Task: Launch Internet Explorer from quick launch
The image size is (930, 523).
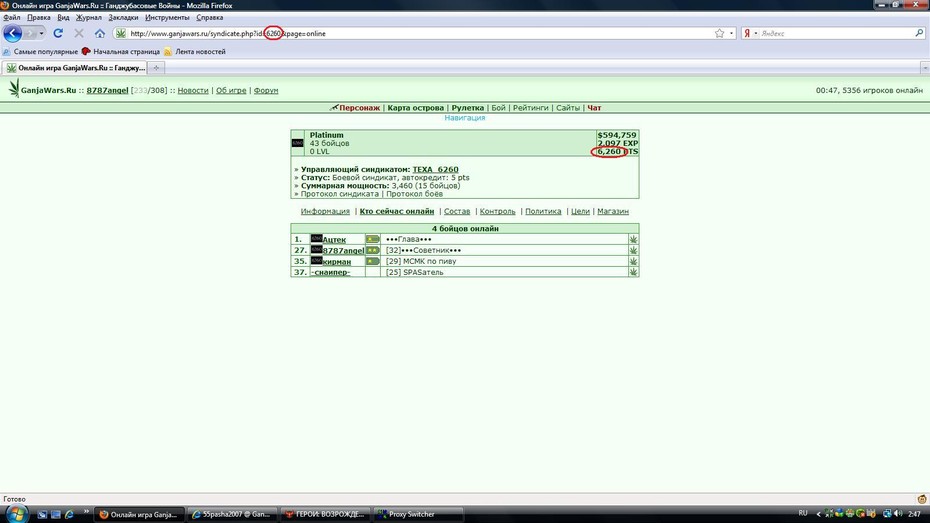Action: coord(69,514)
